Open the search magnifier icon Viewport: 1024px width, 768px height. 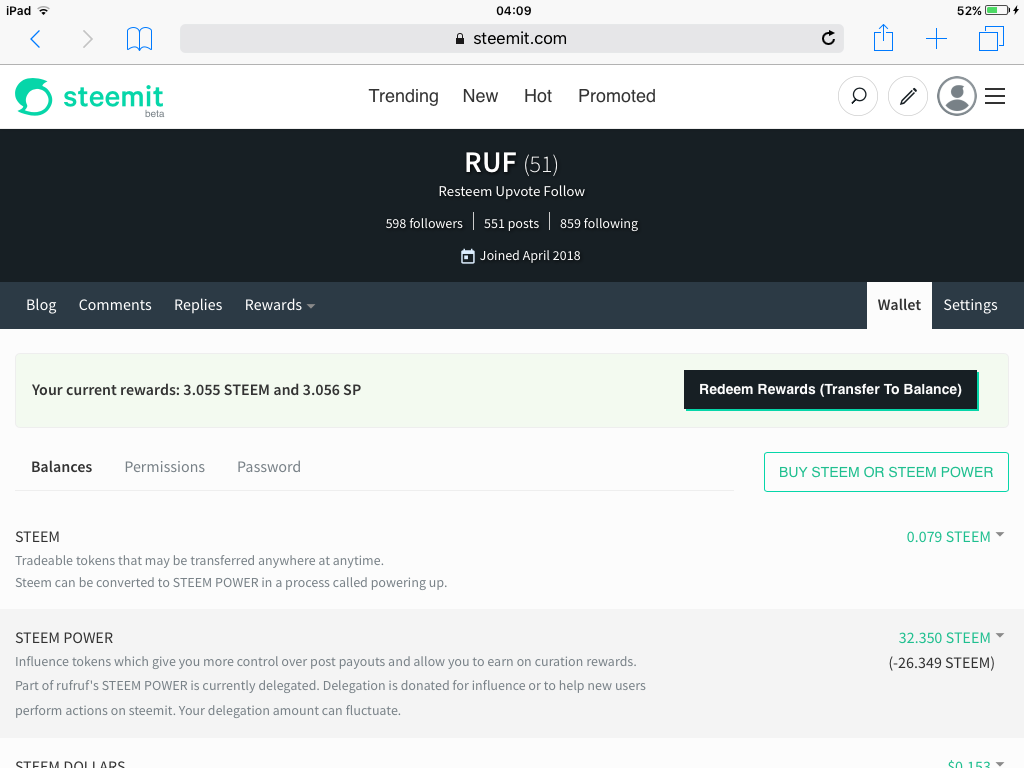858,97
